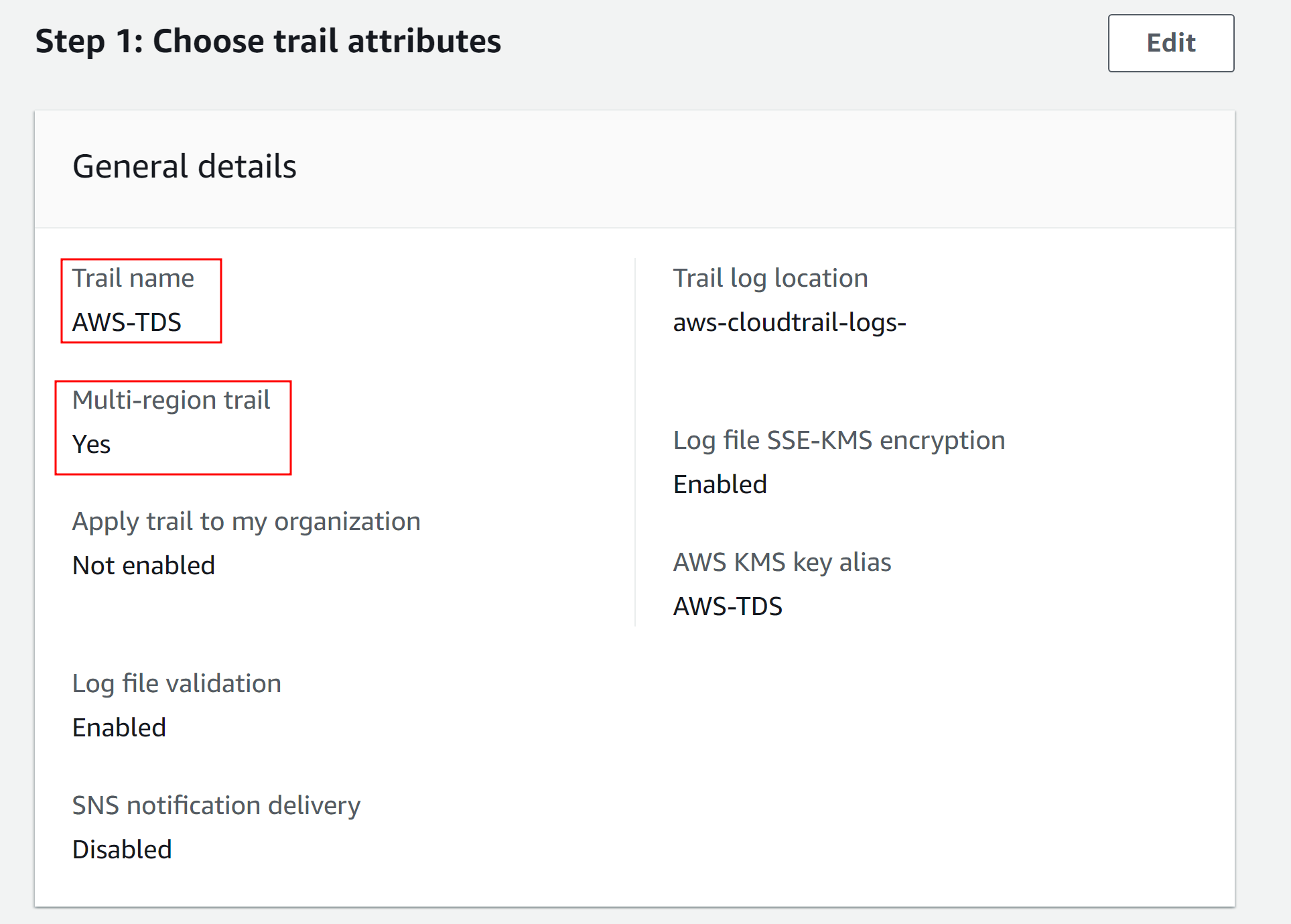Viewport: 1291px width, 924px height.
Task: Select AWS-TDS under the KMS key alias
Action: coord(728,606)
